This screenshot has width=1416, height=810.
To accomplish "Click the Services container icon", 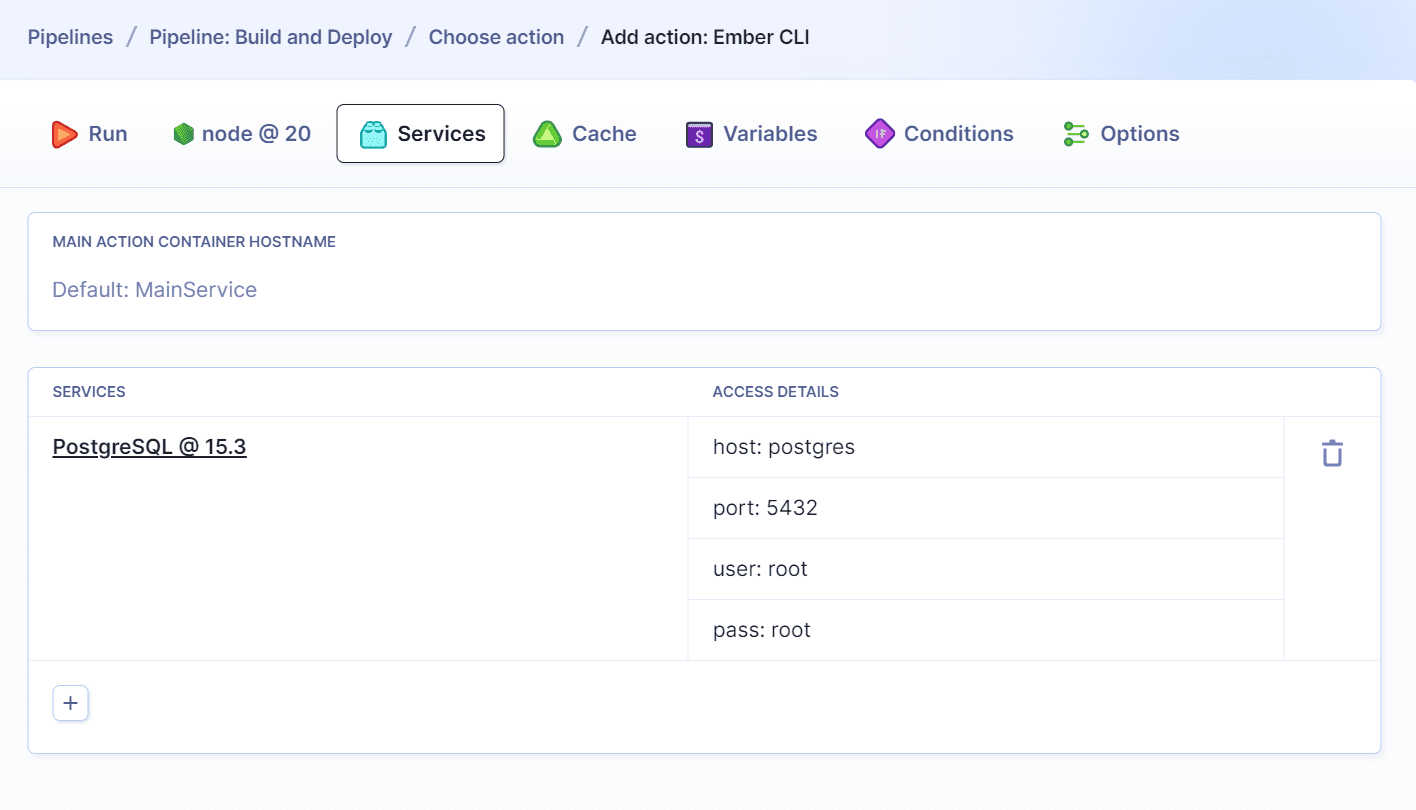I will coord(374,133).
